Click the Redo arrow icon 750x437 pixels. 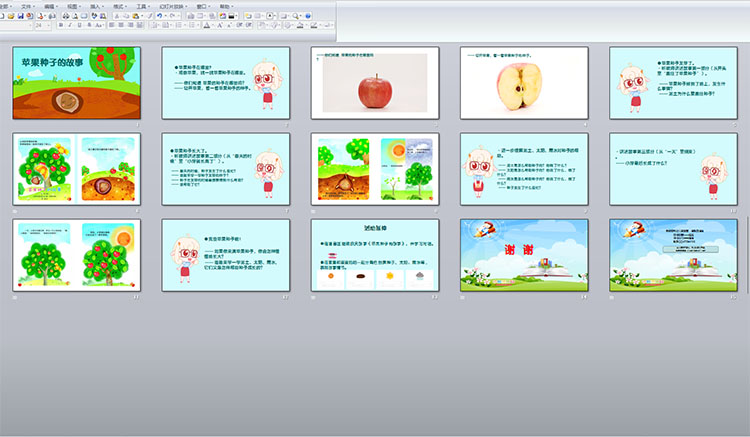point(172,16)
